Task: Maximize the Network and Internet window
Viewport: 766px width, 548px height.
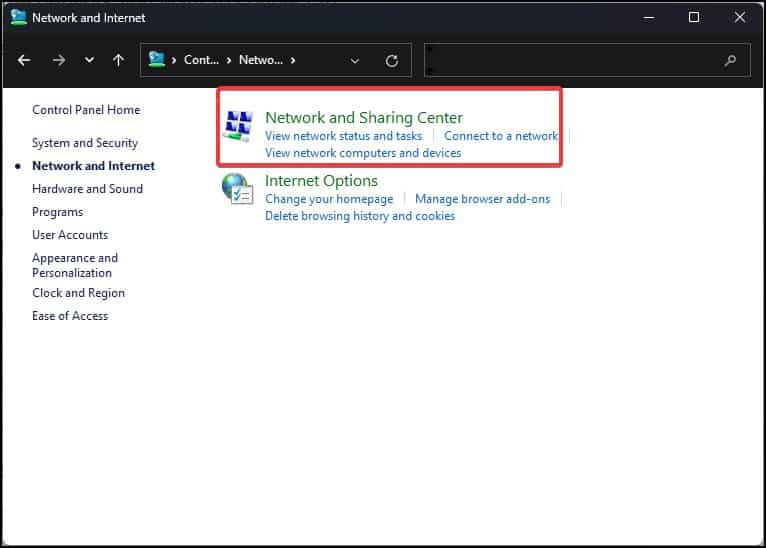Action: click(x=694, y=18)
